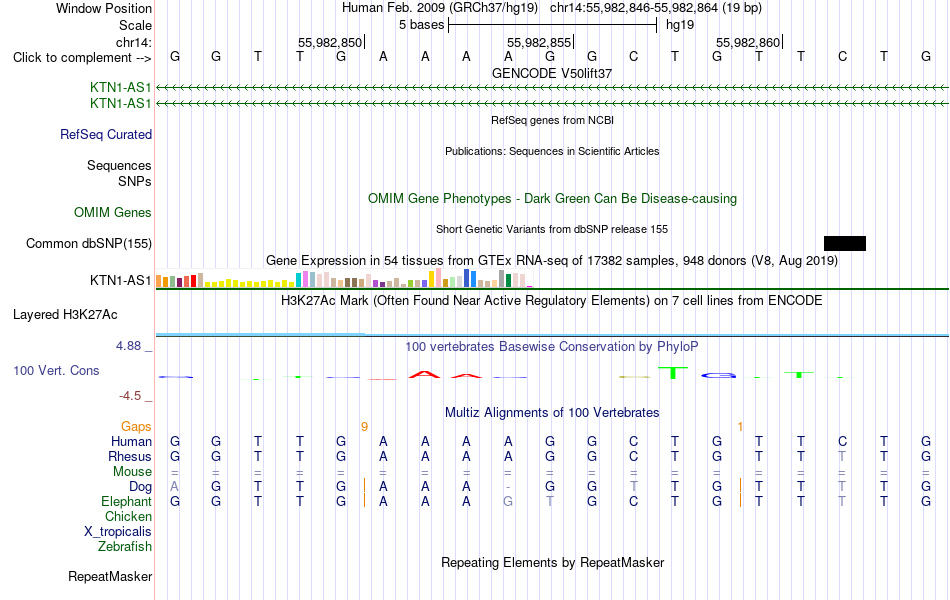Screen dimensions: 950x600
Task: Click 'Publications: Sequences in Scientific Articles' title
Action: pos(552,151)
